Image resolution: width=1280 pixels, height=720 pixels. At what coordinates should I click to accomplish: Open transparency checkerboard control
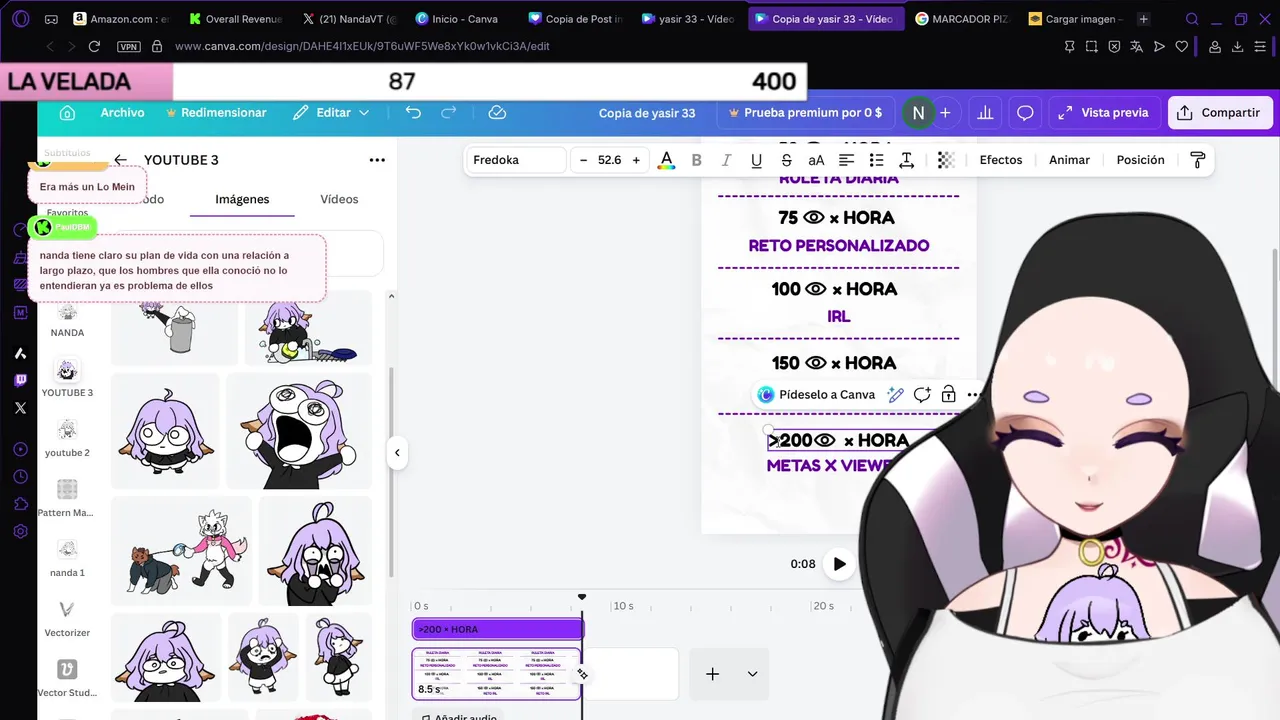(x=946, y=160)
